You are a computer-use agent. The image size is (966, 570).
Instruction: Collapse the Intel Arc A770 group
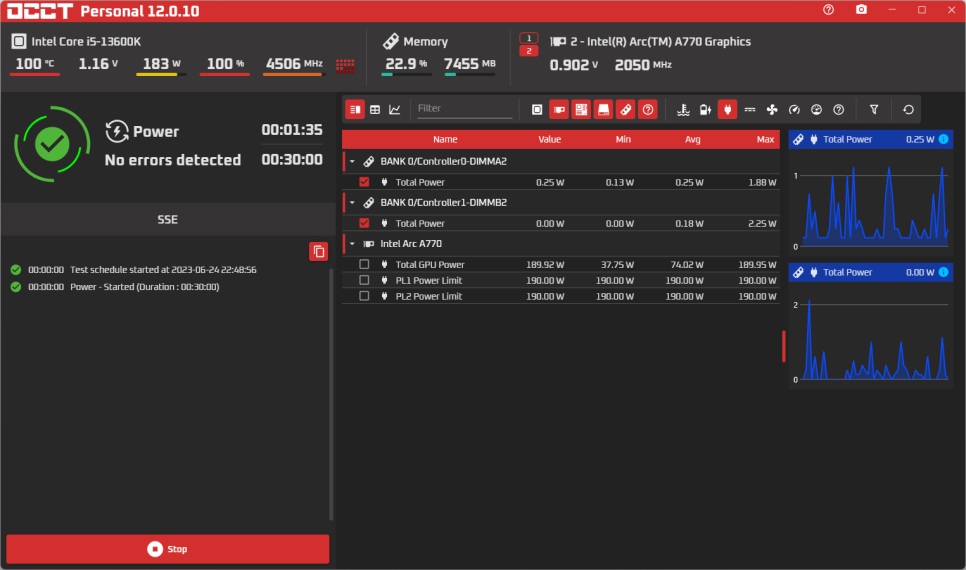352,244
